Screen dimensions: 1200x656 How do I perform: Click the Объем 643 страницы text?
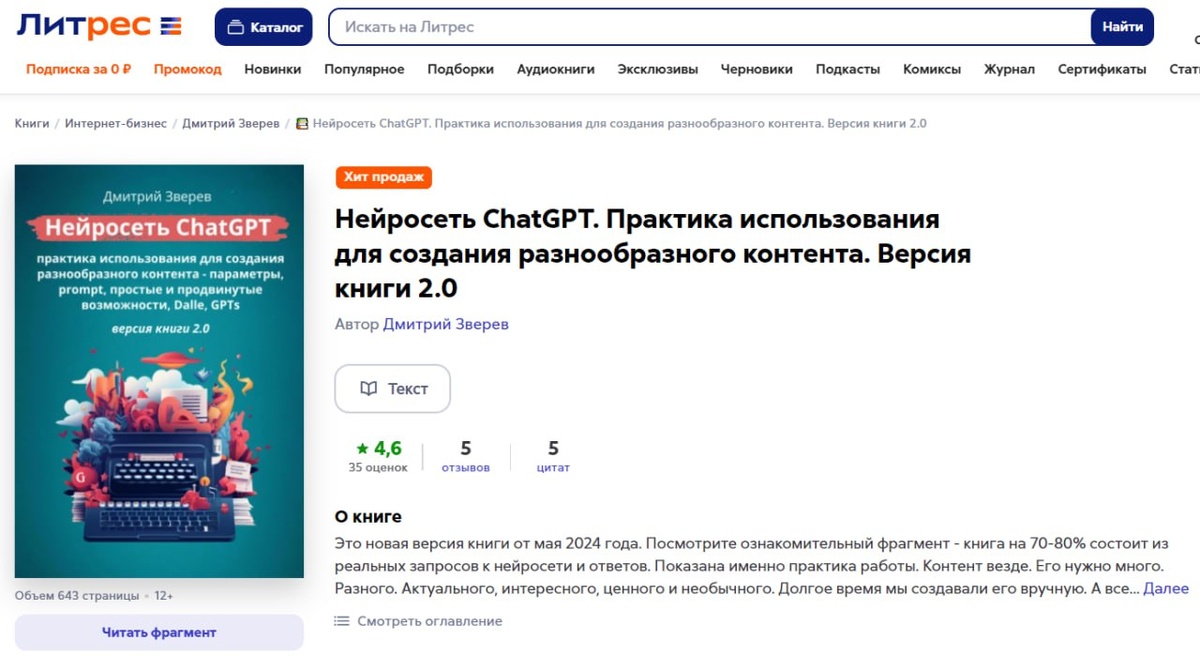click(x=77, y=595)
